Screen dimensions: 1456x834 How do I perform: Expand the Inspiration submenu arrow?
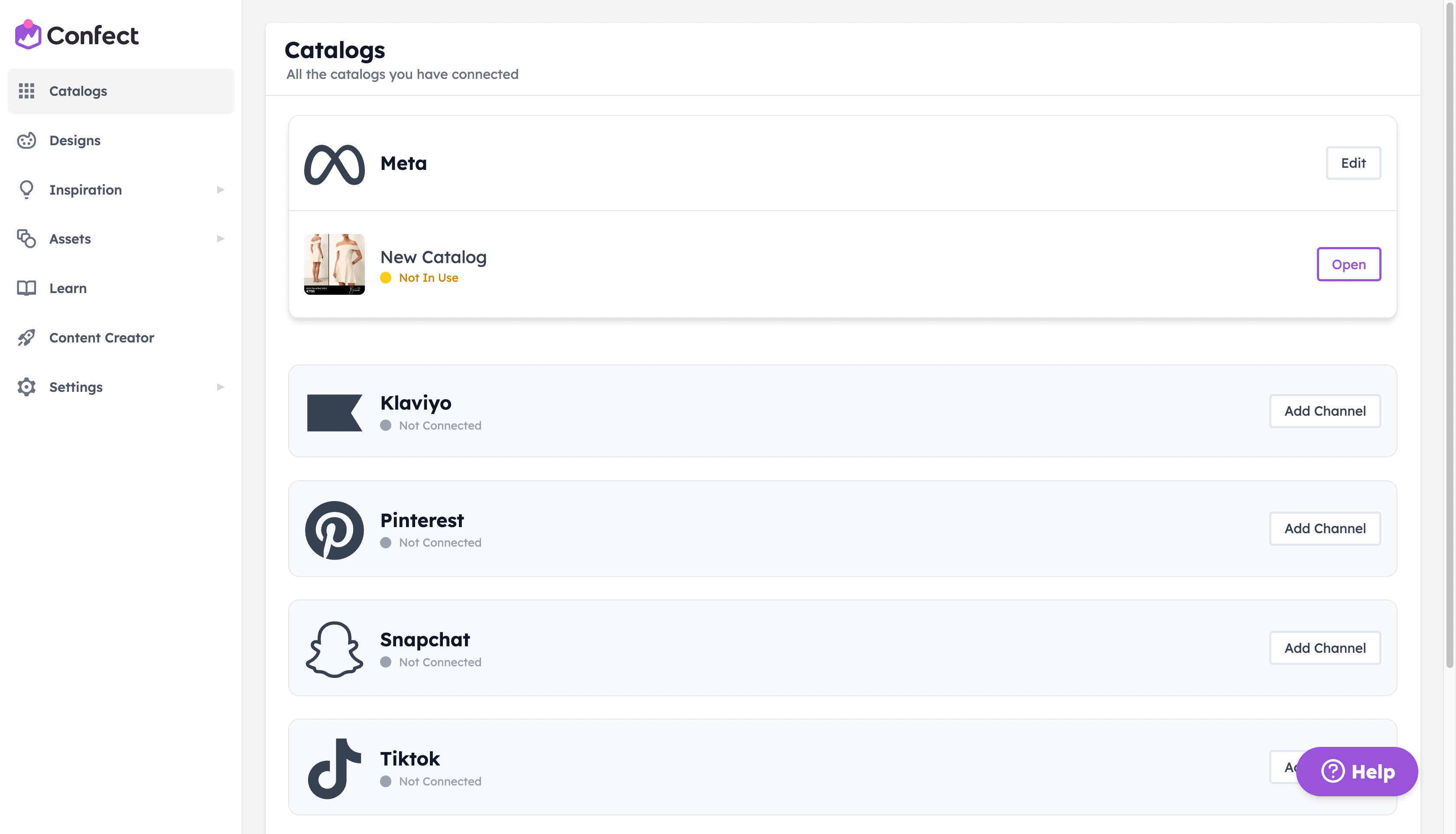coord(221,189)
